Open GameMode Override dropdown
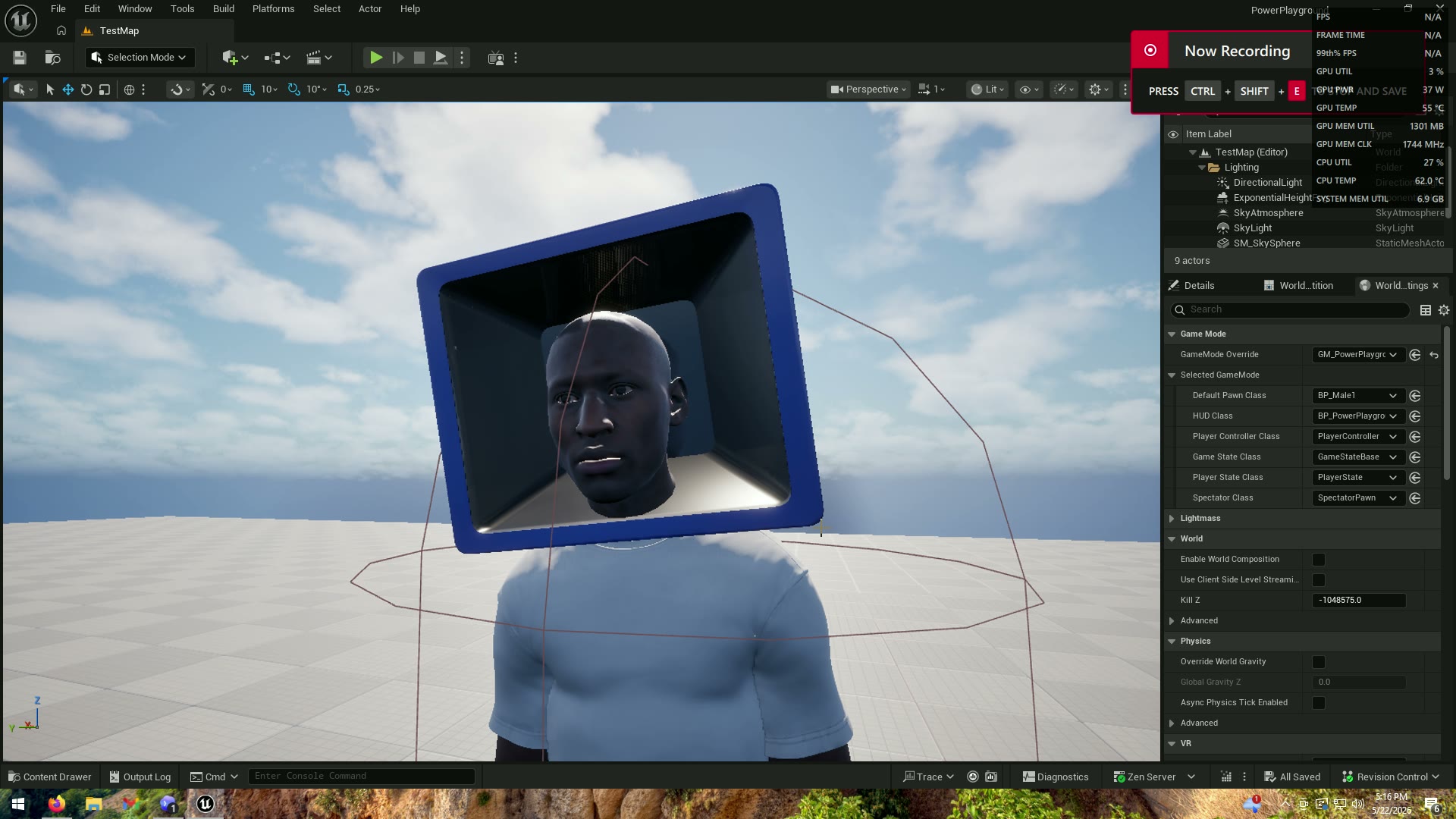 [x=1357, y=355]
